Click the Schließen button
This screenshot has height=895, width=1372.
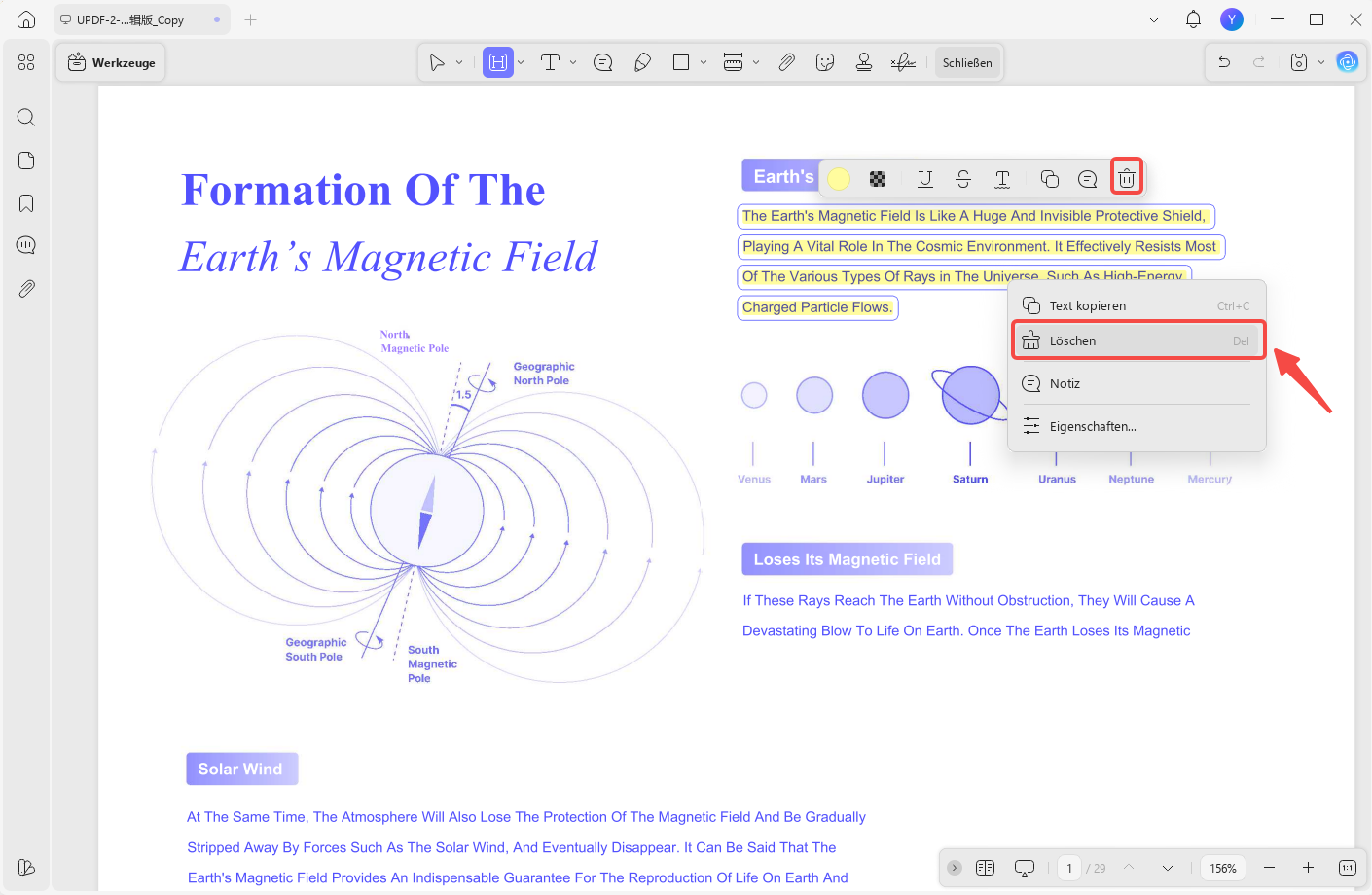pyautogui.click(x=967, y=62)
